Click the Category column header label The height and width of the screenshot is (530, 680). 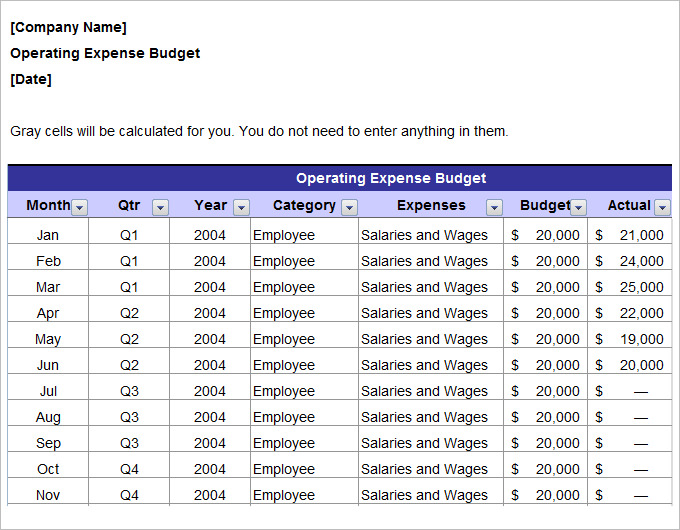pos(304,206)
